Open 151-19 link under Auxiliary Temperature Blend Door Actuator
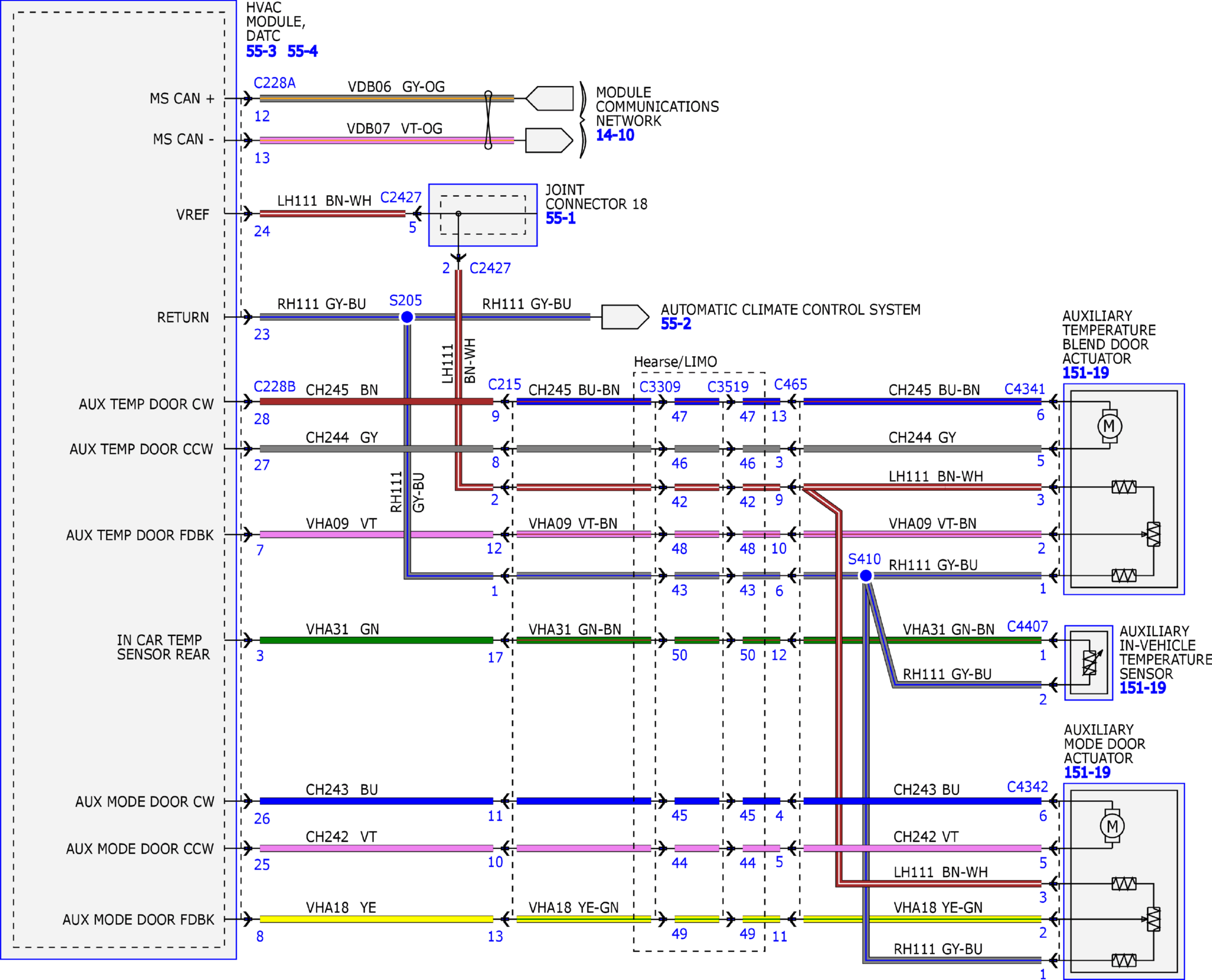The image size is (1212, 980). (1085, 373)
